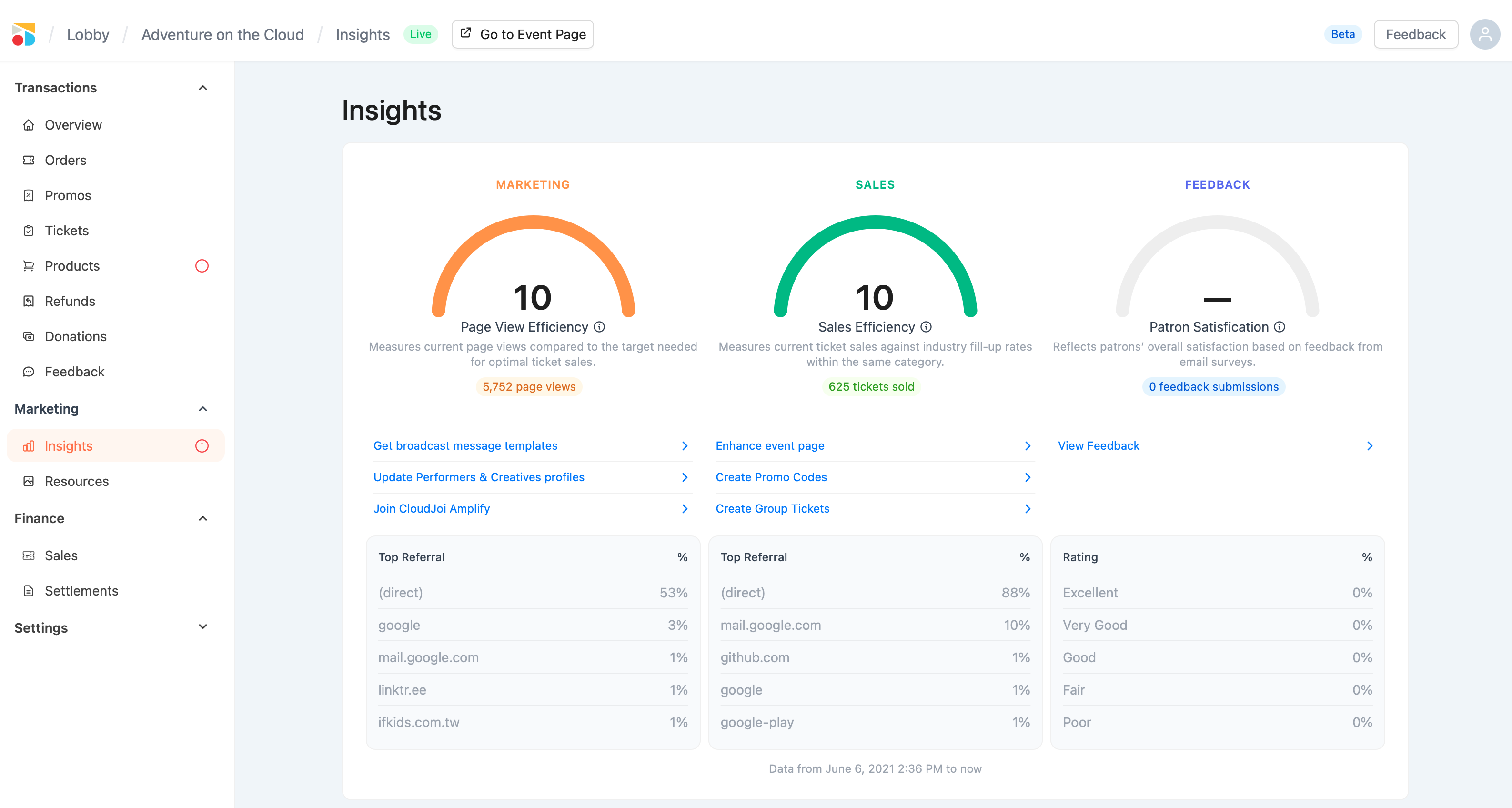Go to Settlements page
Image resolution: width=1512 pixels, height=808 pixels.
coord(81,591)
